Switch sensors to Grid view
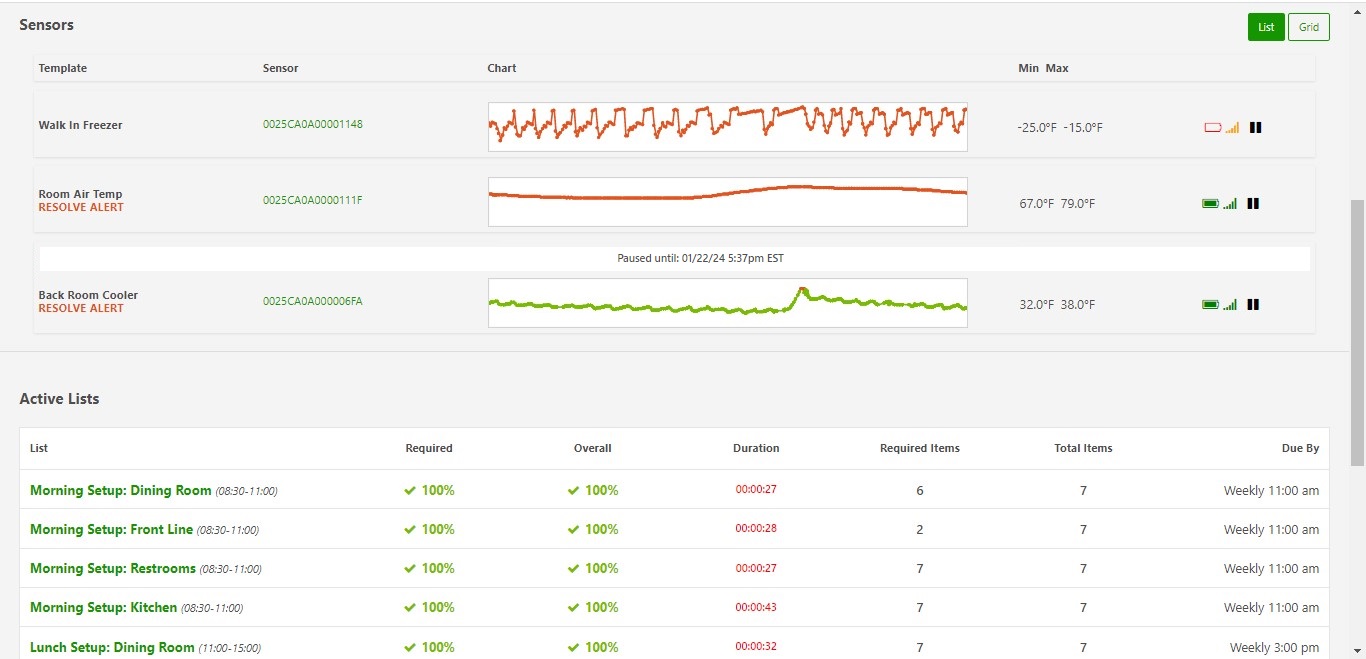This screenshot has height=659, width=1366. (1308, 27)
